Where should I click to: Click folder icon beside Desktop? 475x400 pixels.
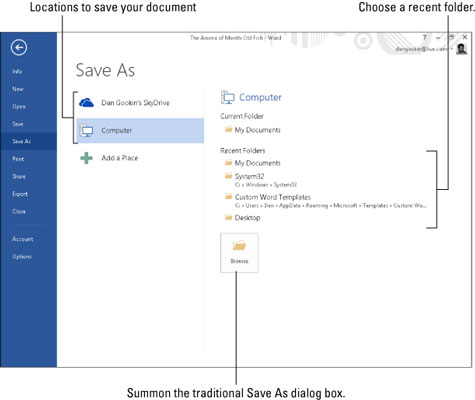228,217
